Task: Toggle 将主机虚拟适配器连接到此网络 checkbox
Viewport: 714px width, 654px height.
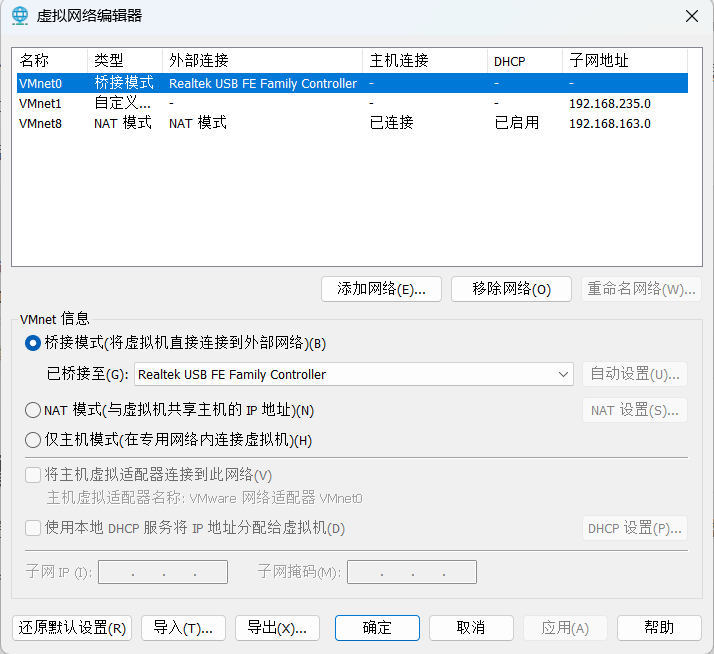Action: (x=33, y=475)
